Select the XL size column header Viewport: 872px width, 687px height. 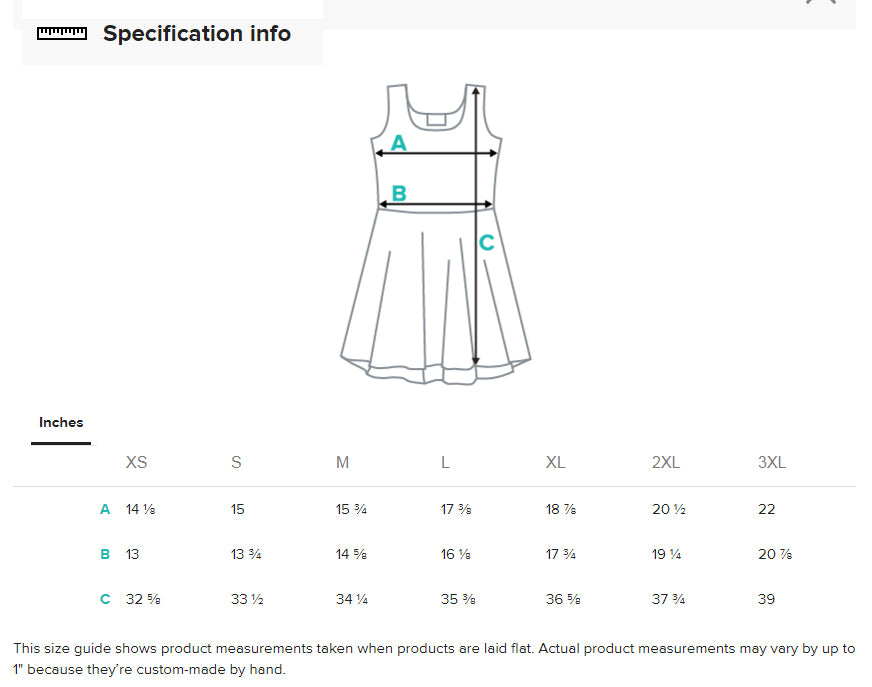[556, 462]
